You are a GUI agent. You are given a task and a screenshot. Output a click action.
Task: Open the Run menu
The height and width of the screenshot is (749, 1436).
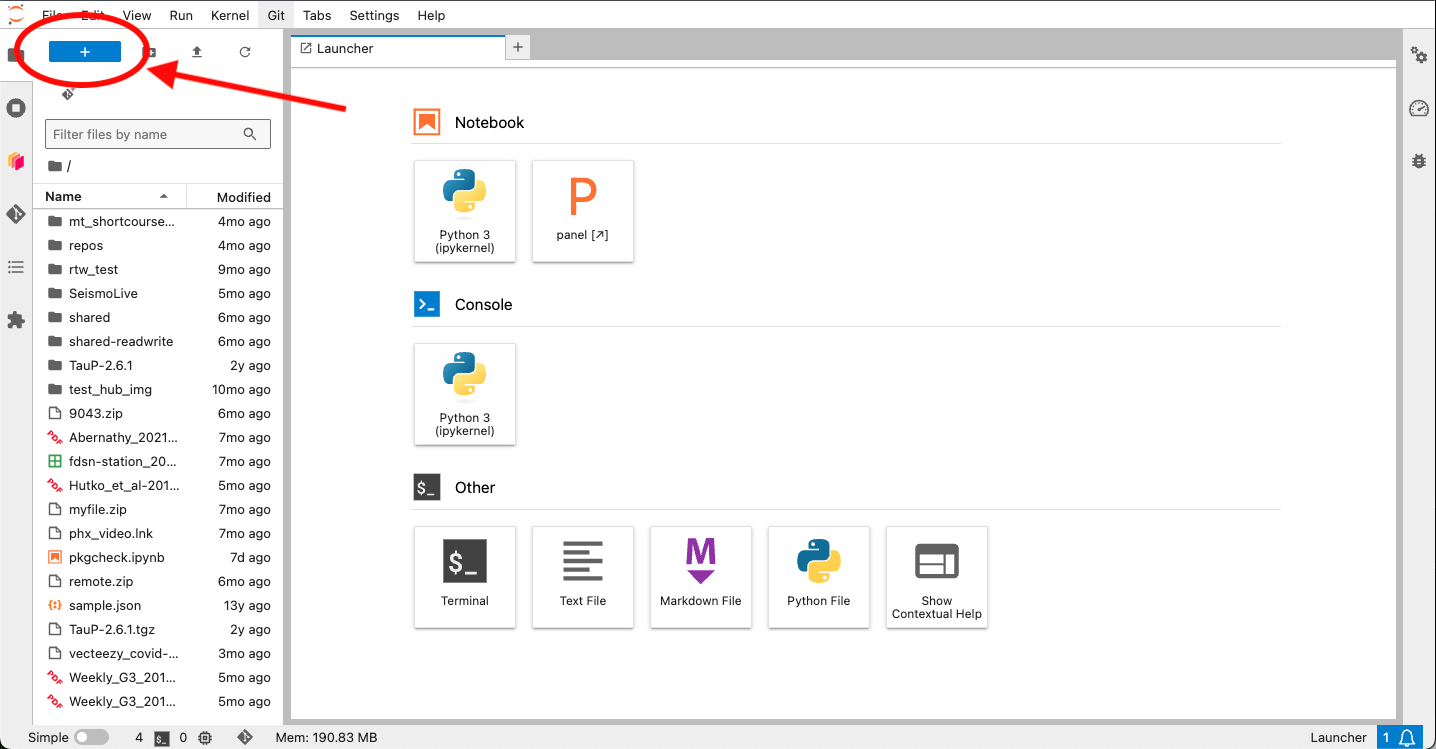pyautogui.click(x=181, y=15)
